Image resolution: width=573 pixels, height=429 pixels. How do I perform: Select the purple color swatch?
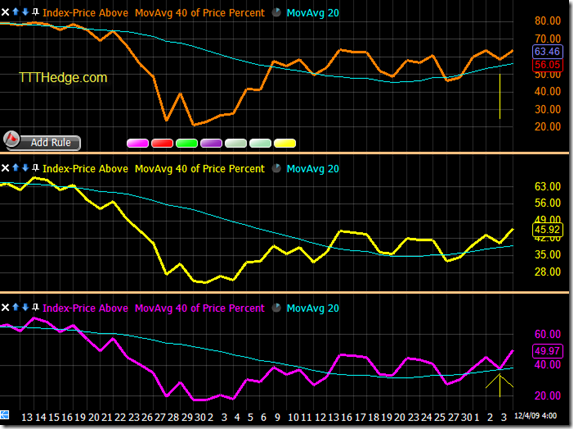pos(211,143)
